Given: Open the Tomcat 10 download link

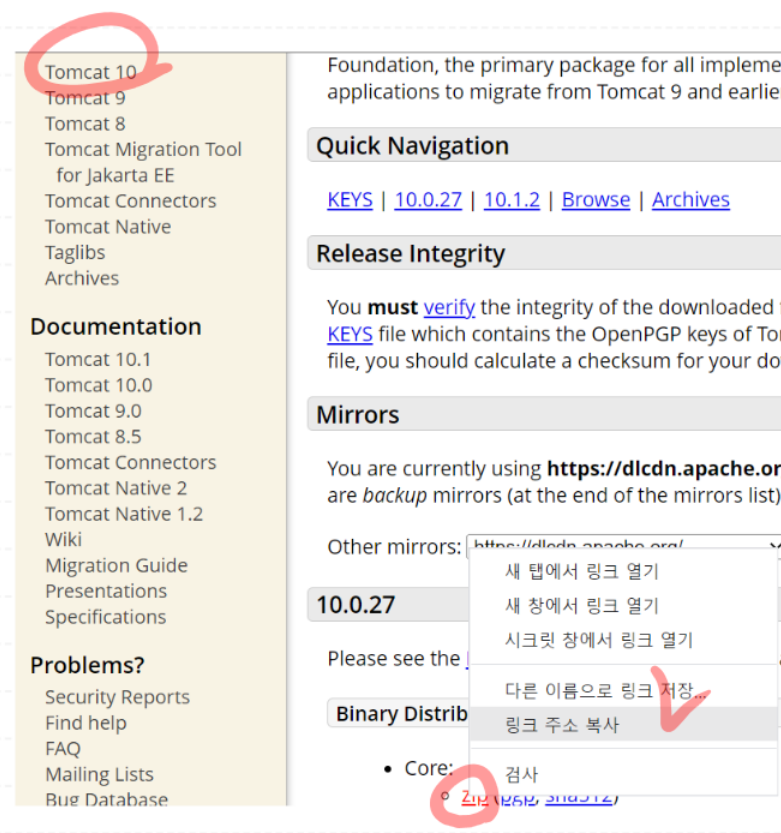Looking at the screenshot, I should pyautogui.click(x=91, y=72).
